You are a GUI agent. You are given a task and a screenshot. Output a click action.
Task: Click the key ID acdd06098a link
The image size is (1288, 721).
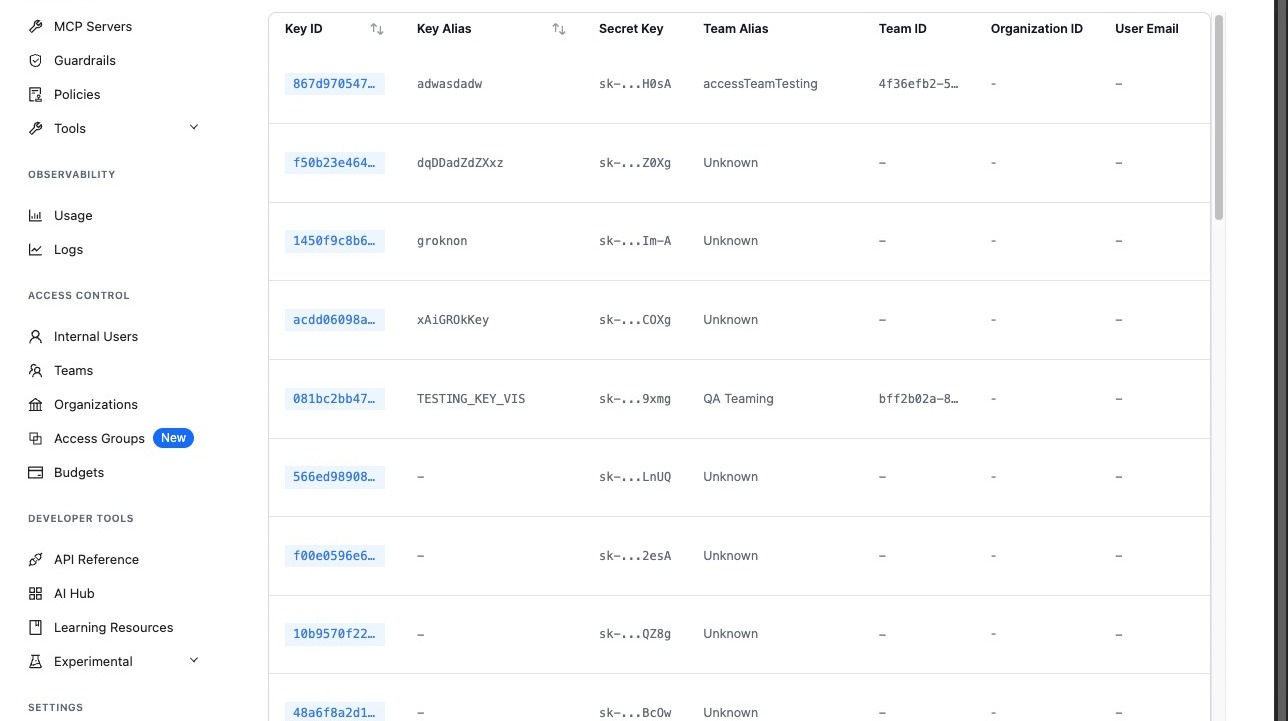click(x=334, y=320)
